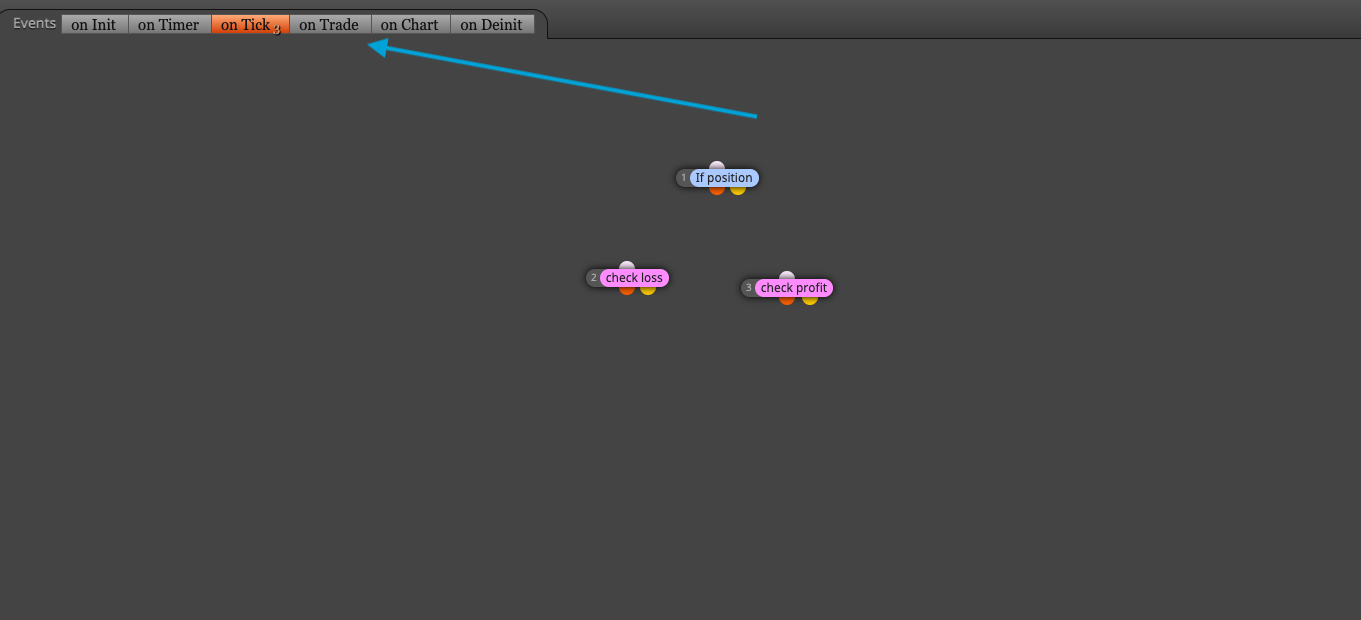
Task: Switch to the on Init event tab
Action: coord(94,24)
